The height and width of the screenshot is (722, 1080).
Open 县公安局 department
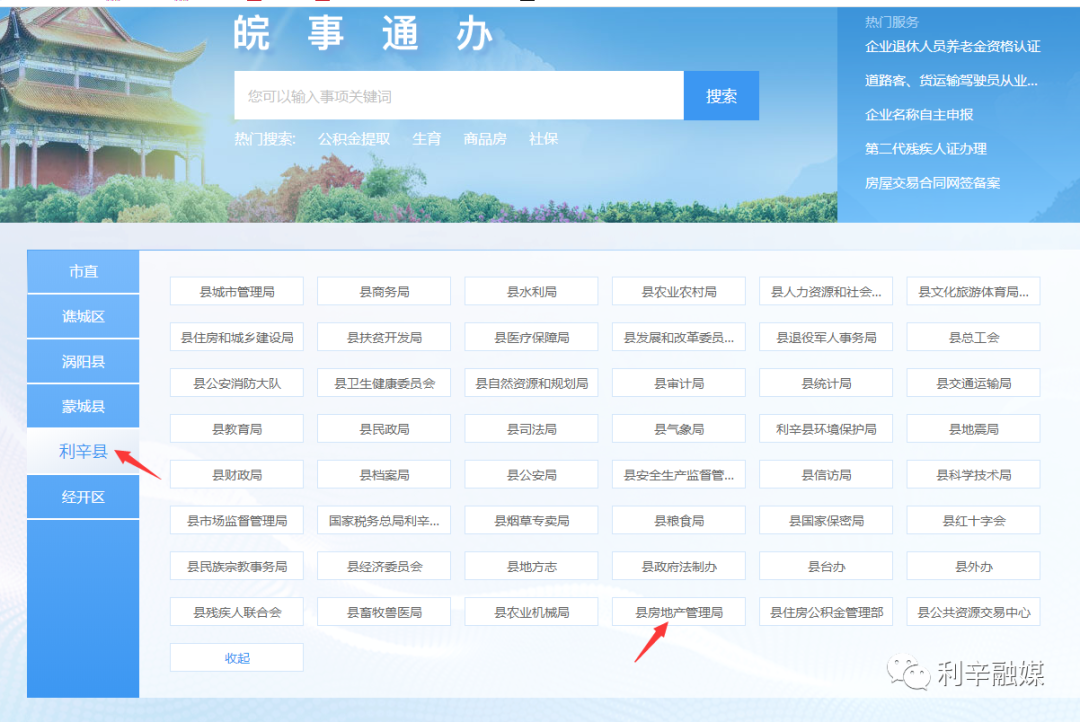coord(531,475)
